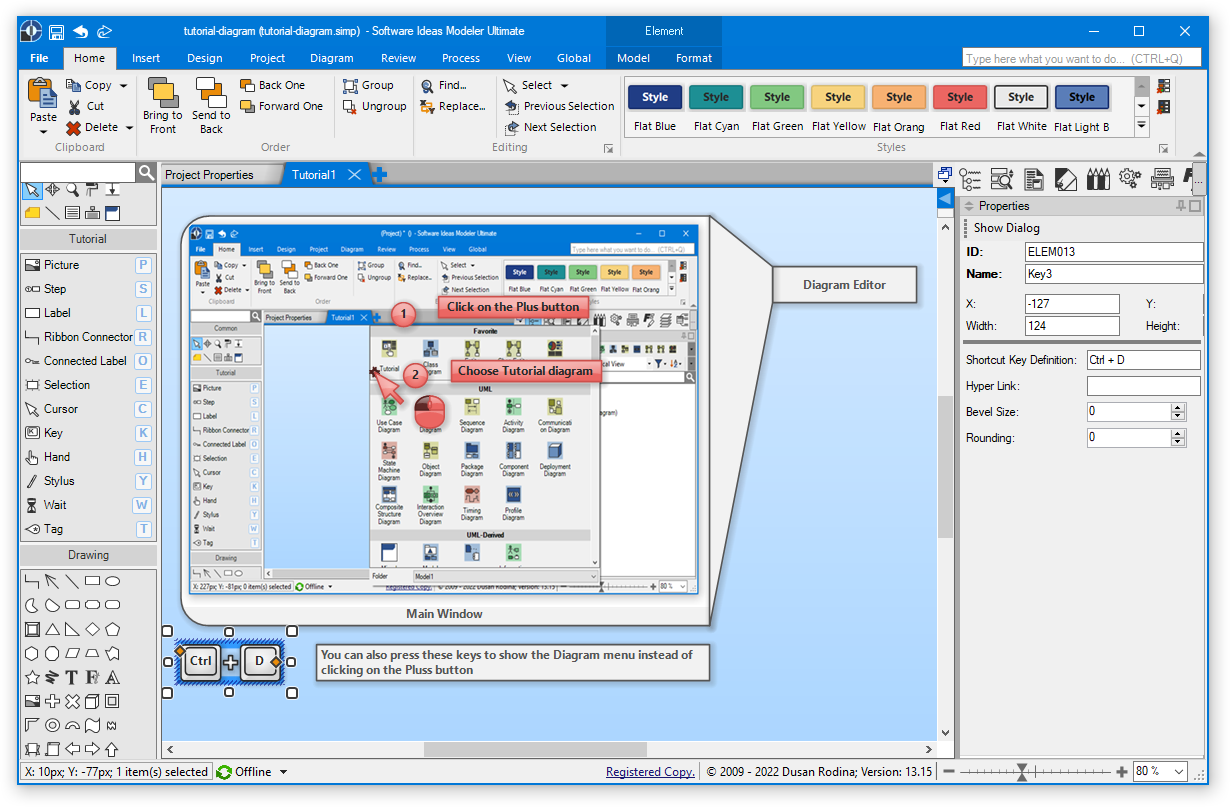
Task: Pick the up arrow shape in Drawing
Action: point(112,749)
